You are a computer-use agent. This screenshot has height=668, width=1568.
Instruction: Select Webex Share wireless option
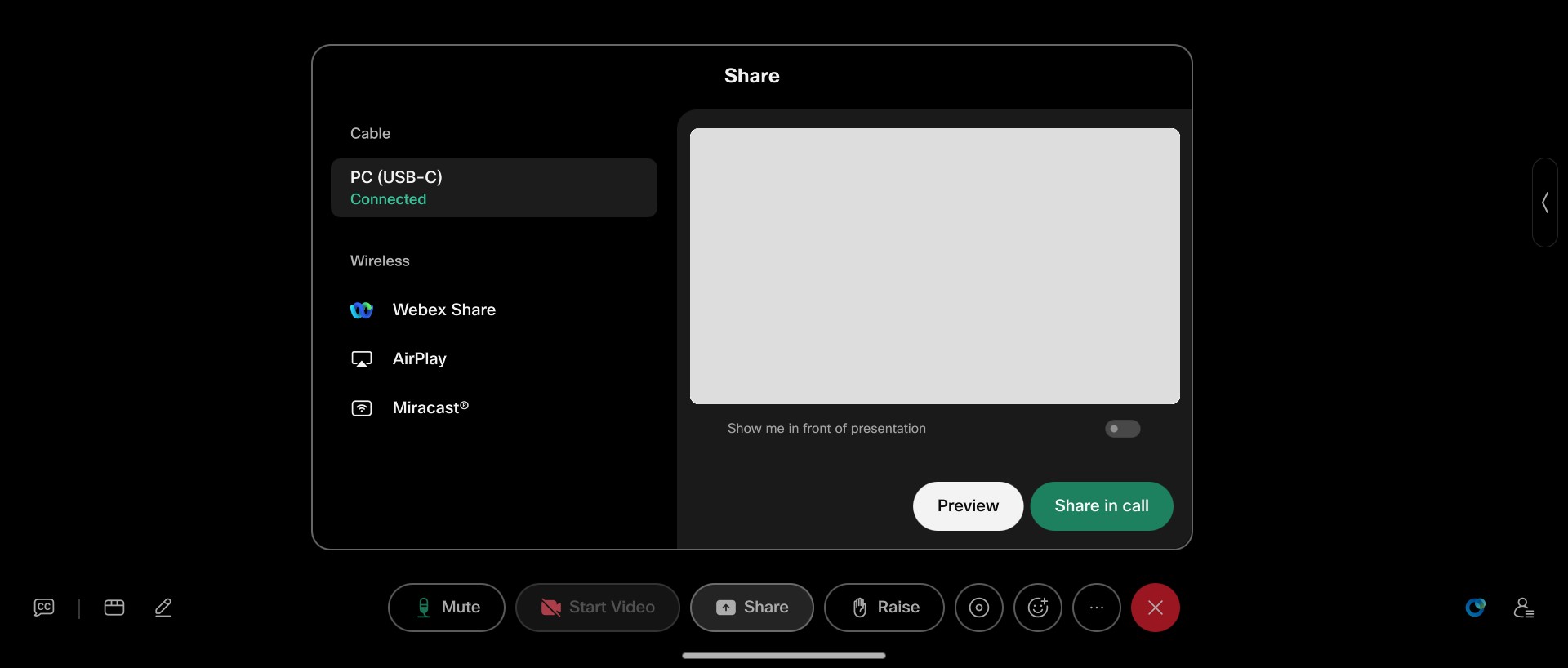[494, 310]
